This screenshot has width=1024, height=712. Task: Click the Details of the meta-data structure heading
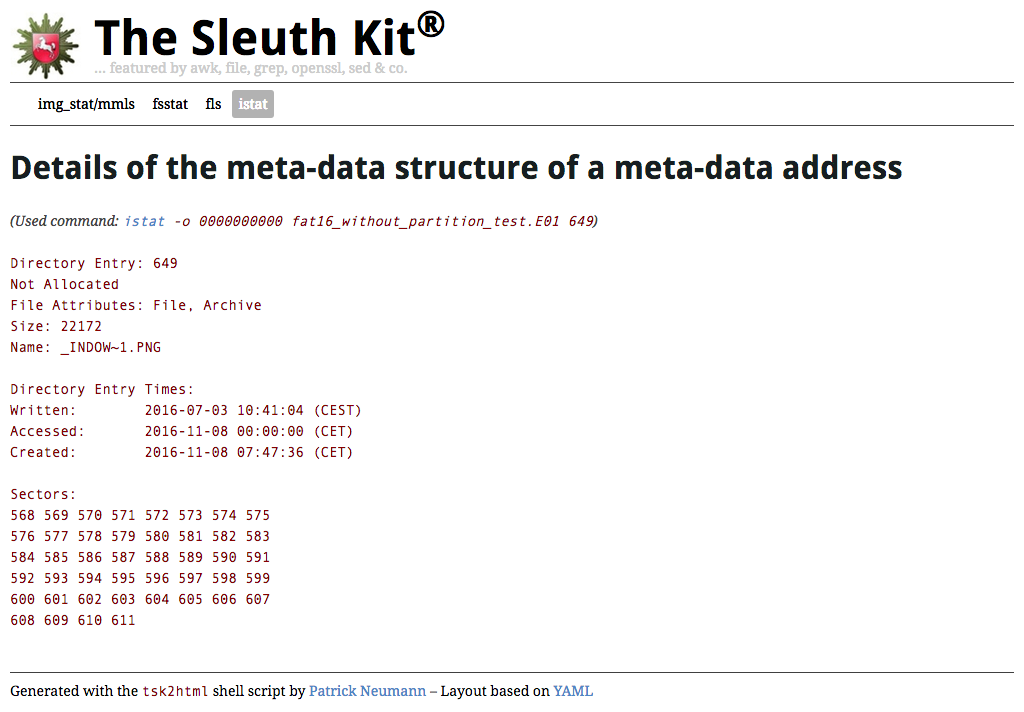click(x=456, y=167)
